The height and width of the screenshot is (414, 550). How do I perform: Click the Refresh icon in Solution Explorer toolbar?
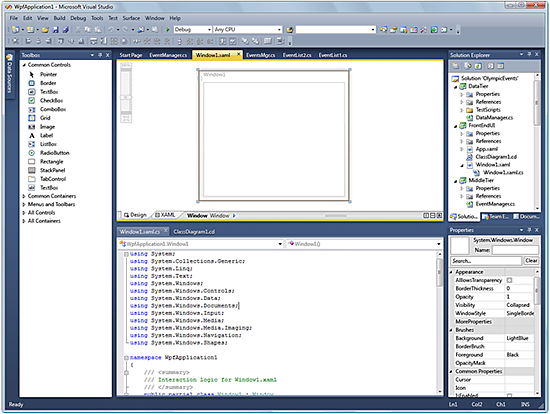tap(478, 66)
